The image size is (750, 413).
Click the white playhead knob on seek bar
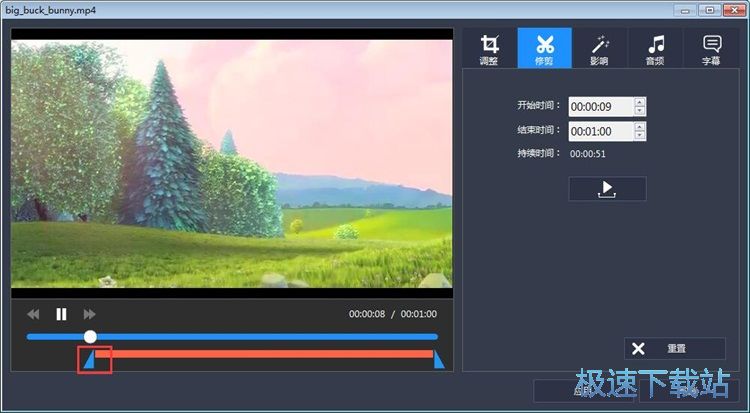(x=90, y=336)
